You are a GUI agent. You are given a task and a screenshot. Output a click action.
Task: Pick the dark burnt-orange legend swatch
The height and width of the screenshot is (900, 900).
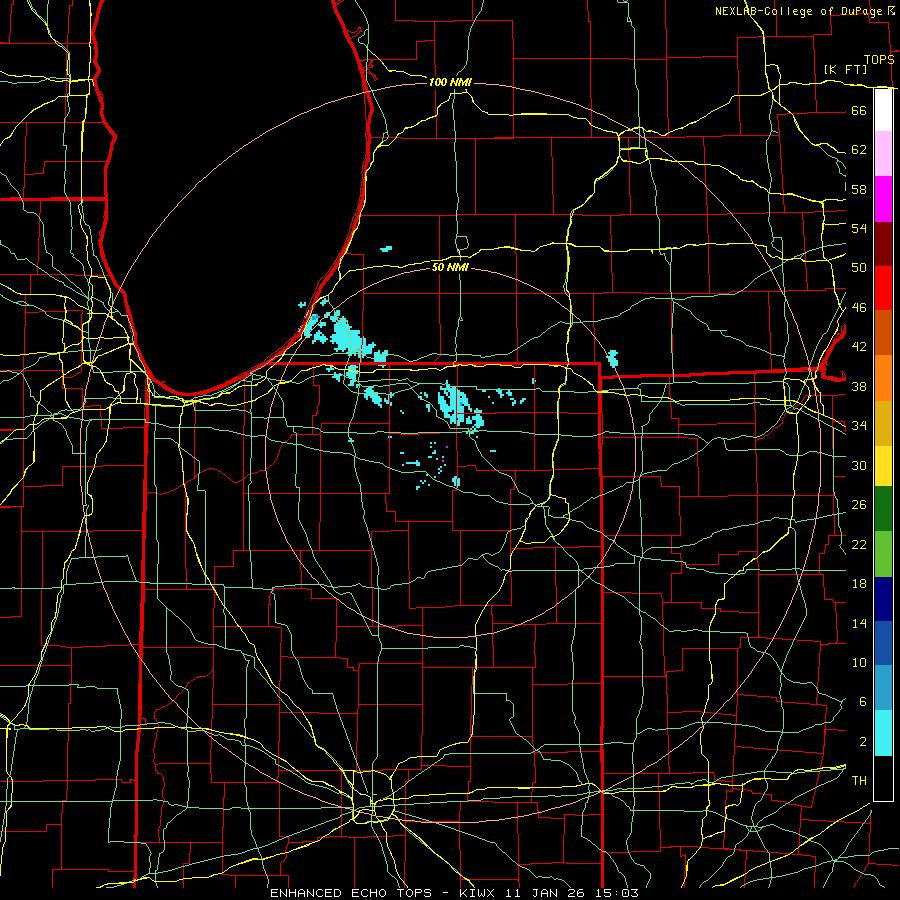click(x=883, y=333)
